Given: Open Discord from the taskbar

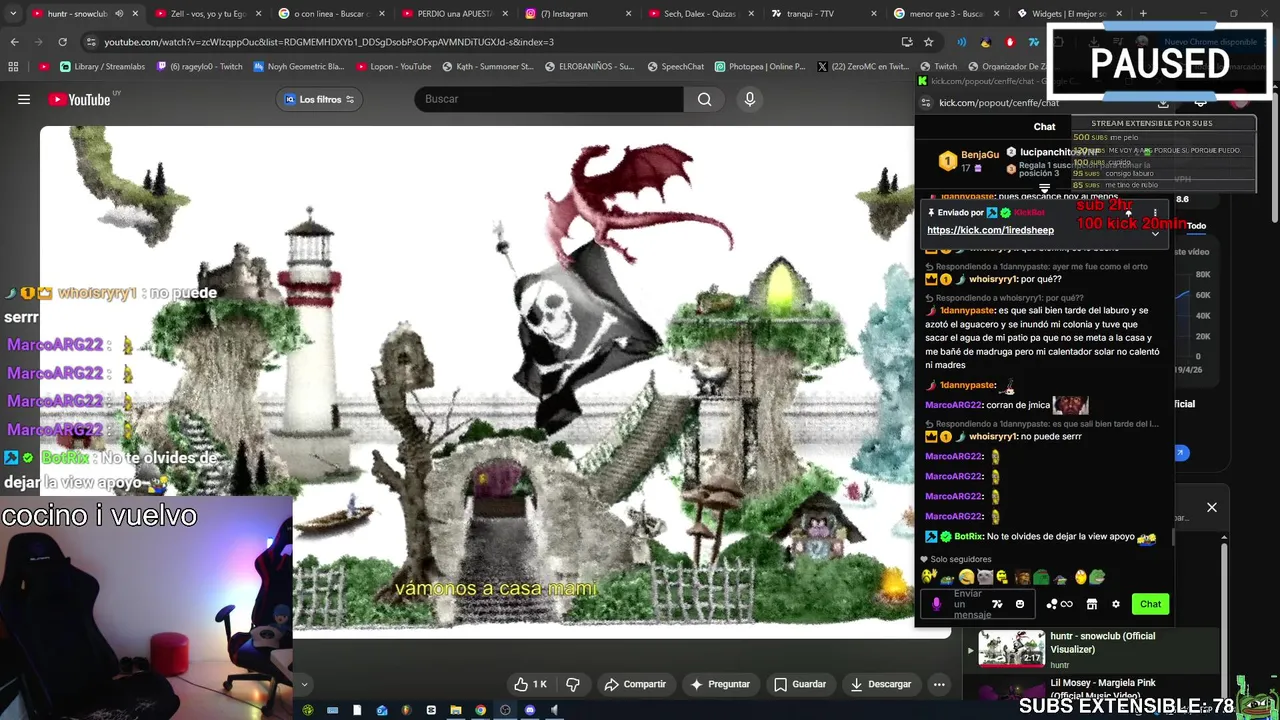Looking at the screenshot, I should pos(529,710).
